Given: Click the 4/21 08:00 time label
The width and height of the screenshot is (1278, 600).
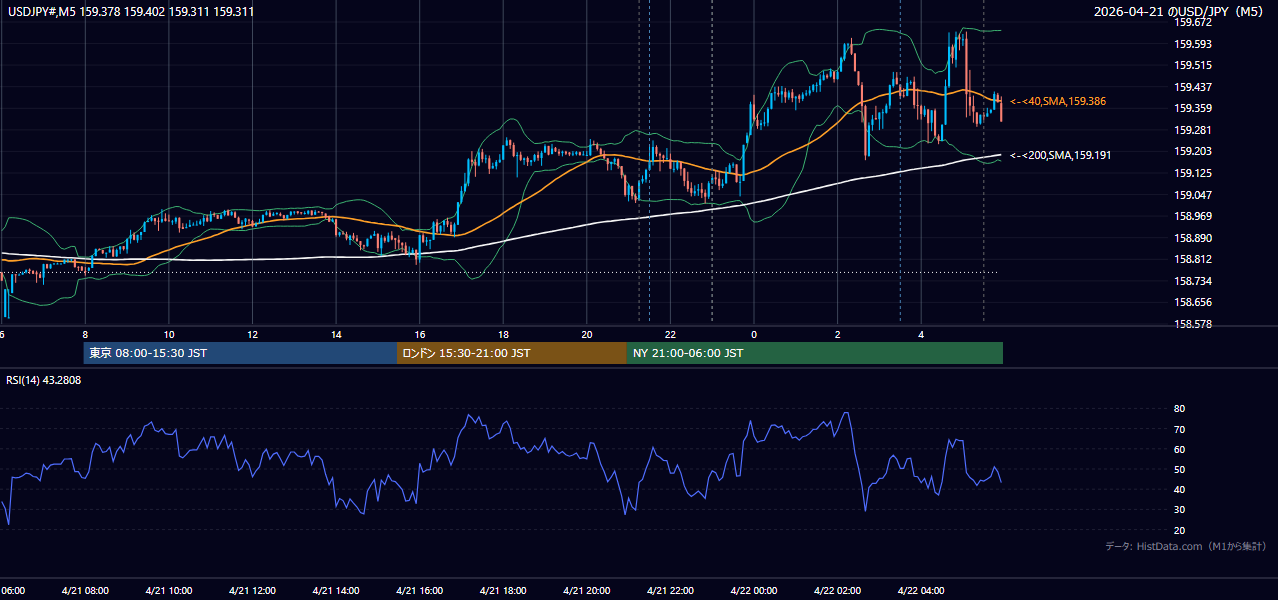Looking at the screenshot, I should point(85,591).
